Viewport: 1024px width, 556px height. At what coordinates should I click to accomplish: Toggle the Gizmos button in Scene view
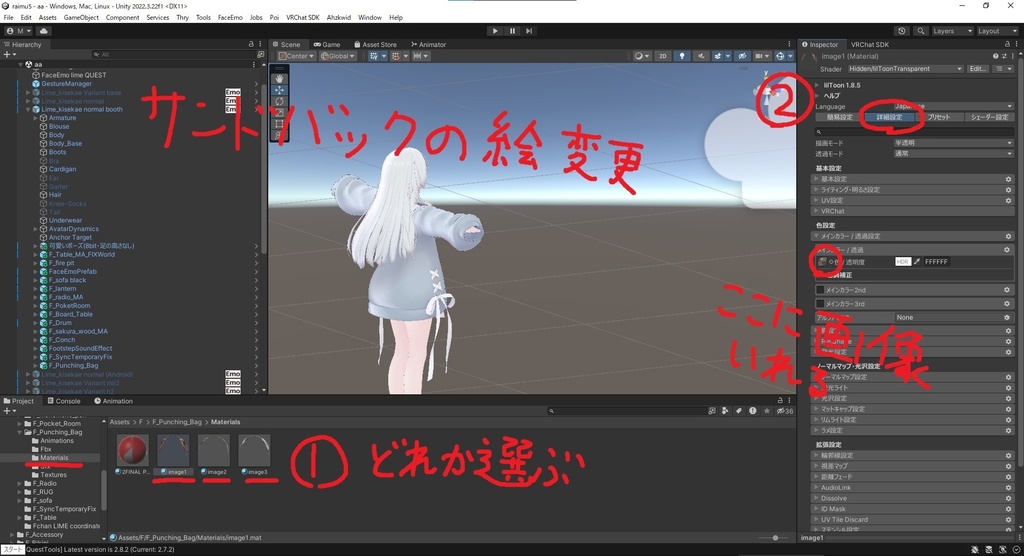coord(782,56)
